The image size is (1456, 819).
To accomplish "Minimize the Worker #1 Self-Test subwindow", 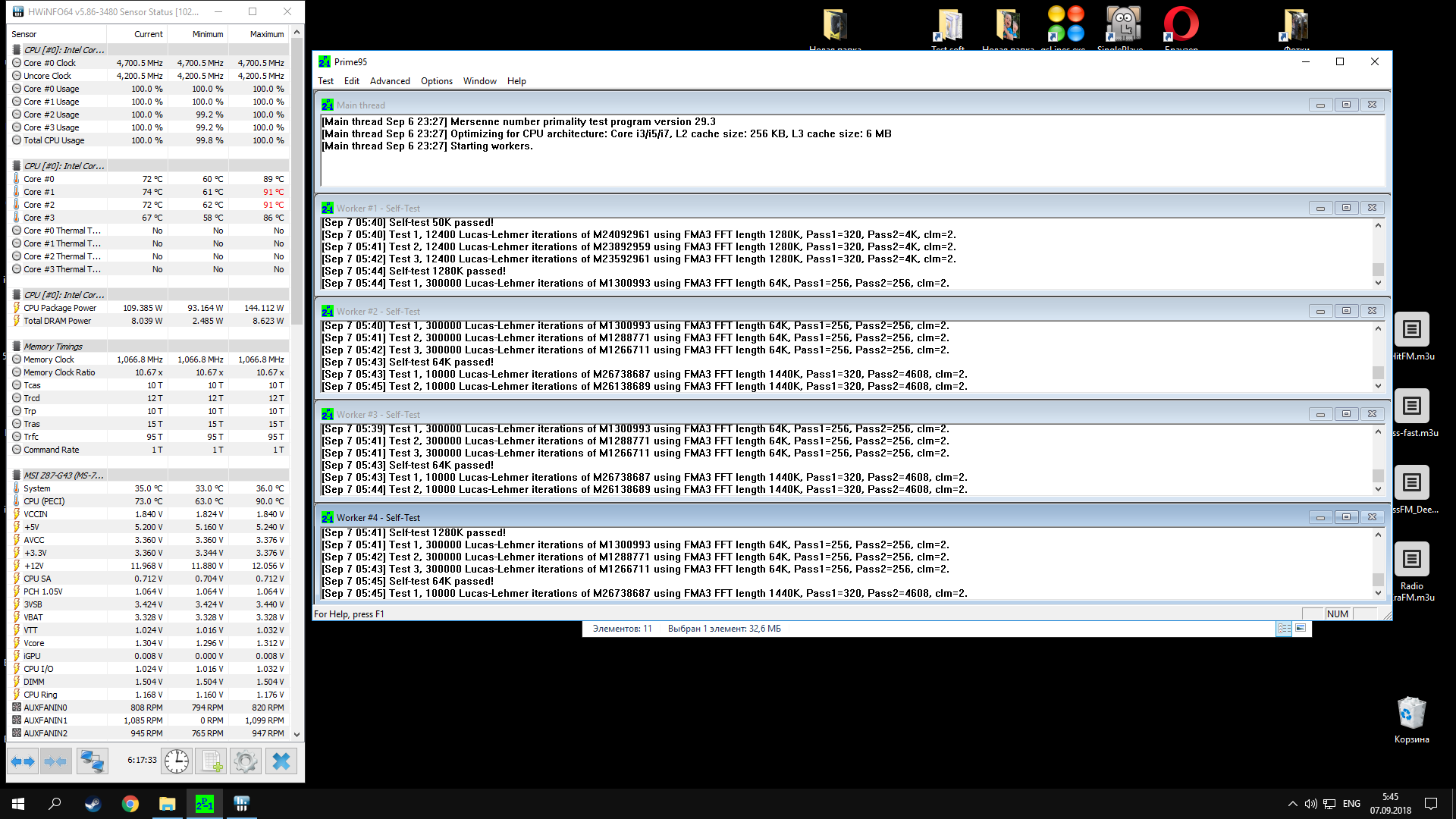I will point(1320,208).
